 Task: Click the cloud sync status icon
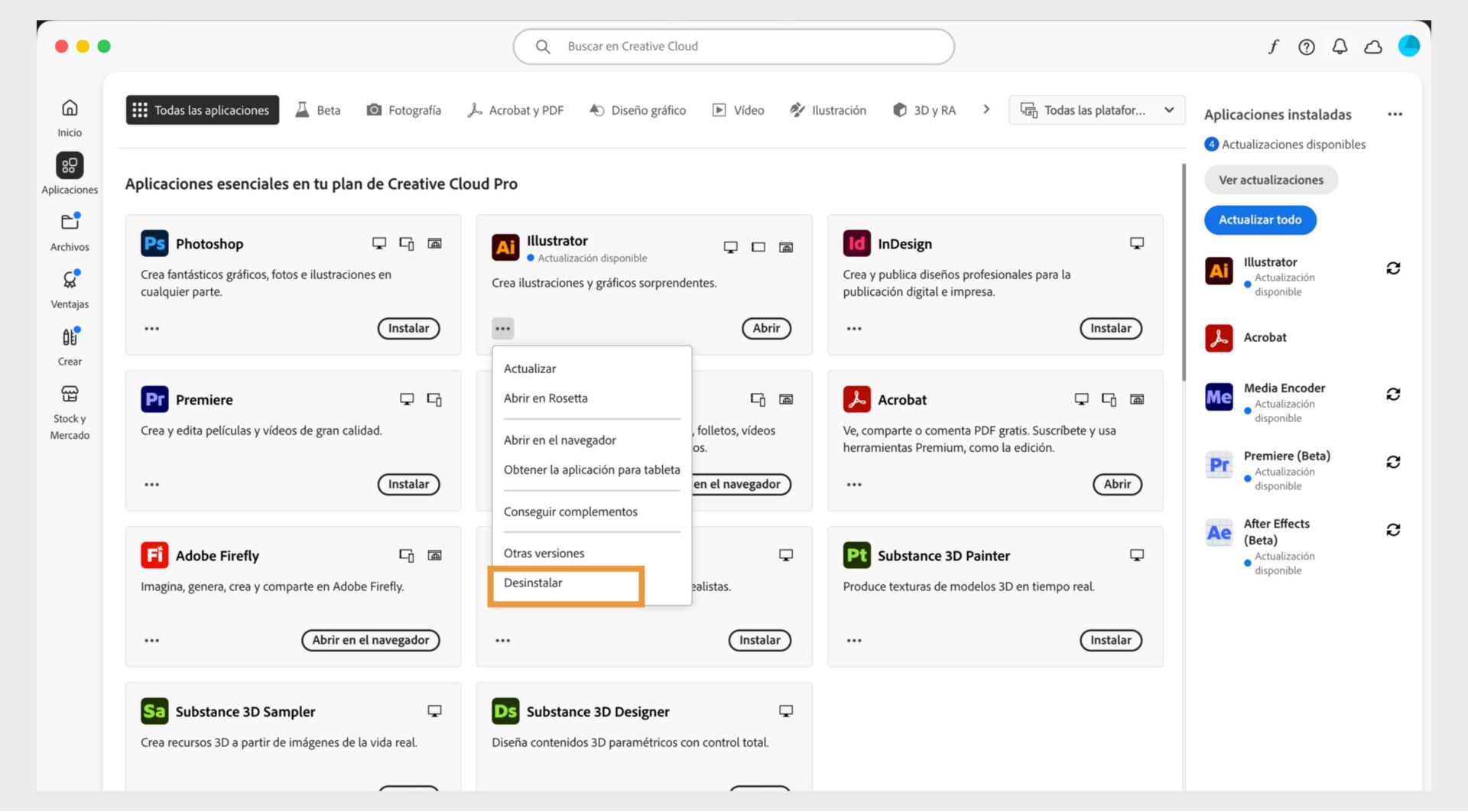1373,47
